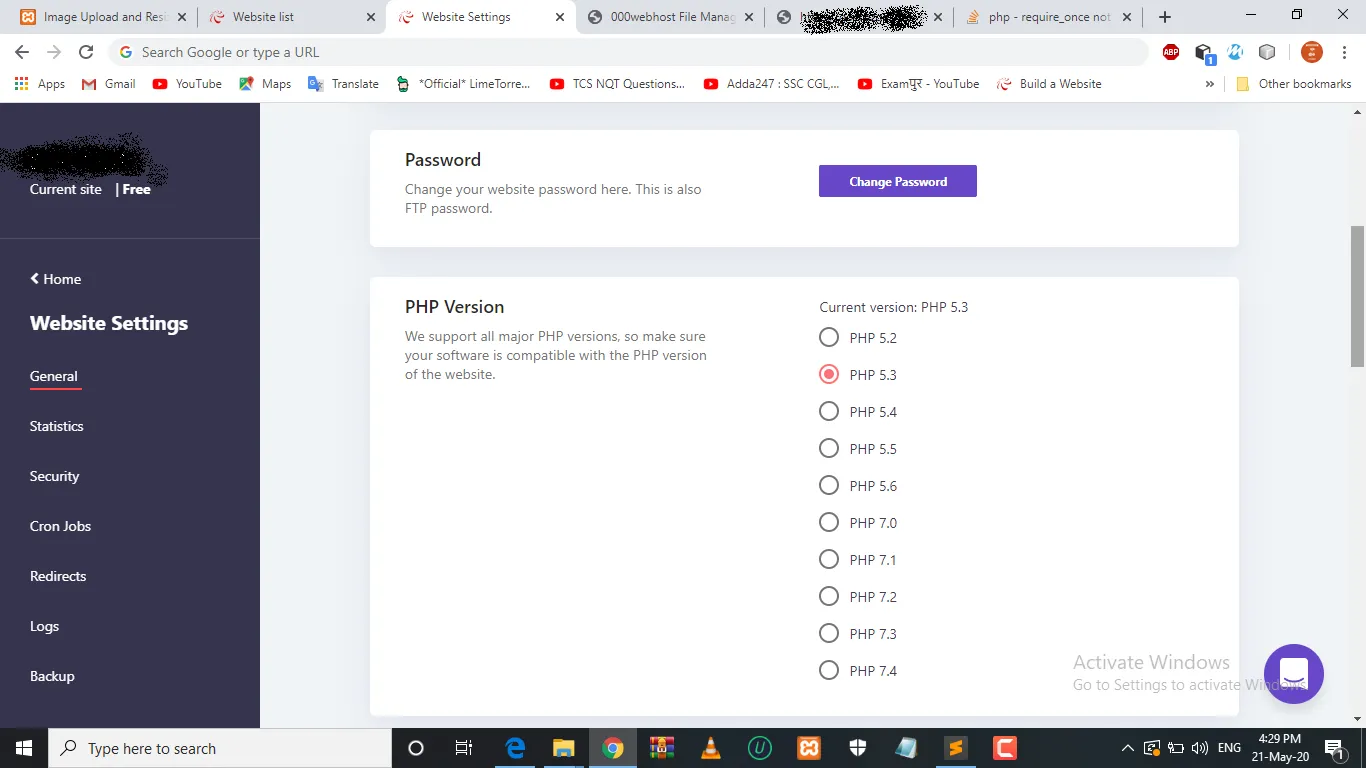Open Sublime Text from taskbar
The width and height of the screenshot is (1366, 768).
pos(956,748)
